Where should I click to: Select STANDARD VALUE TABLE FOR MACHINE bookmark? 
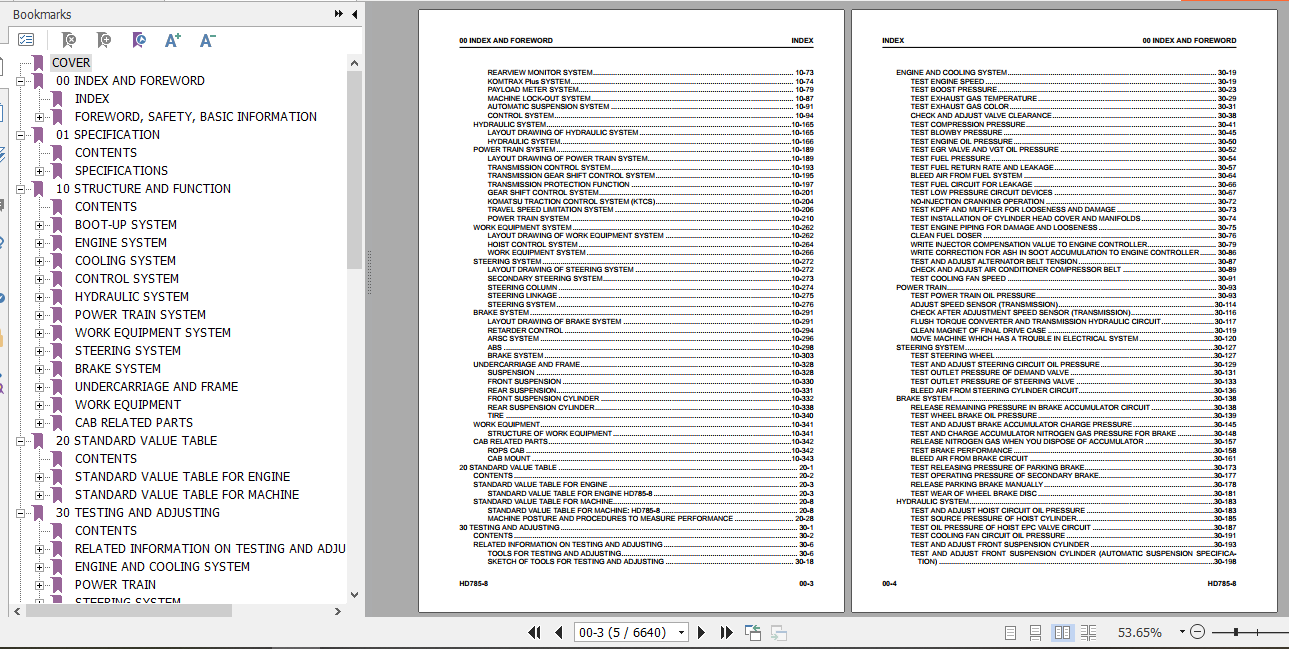coord(187,495)
